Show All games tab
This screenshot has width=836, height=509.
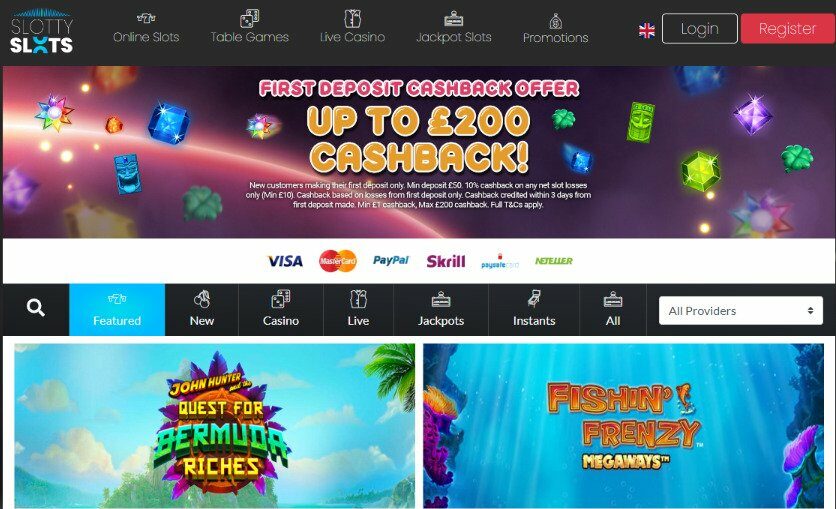[613, 310]
